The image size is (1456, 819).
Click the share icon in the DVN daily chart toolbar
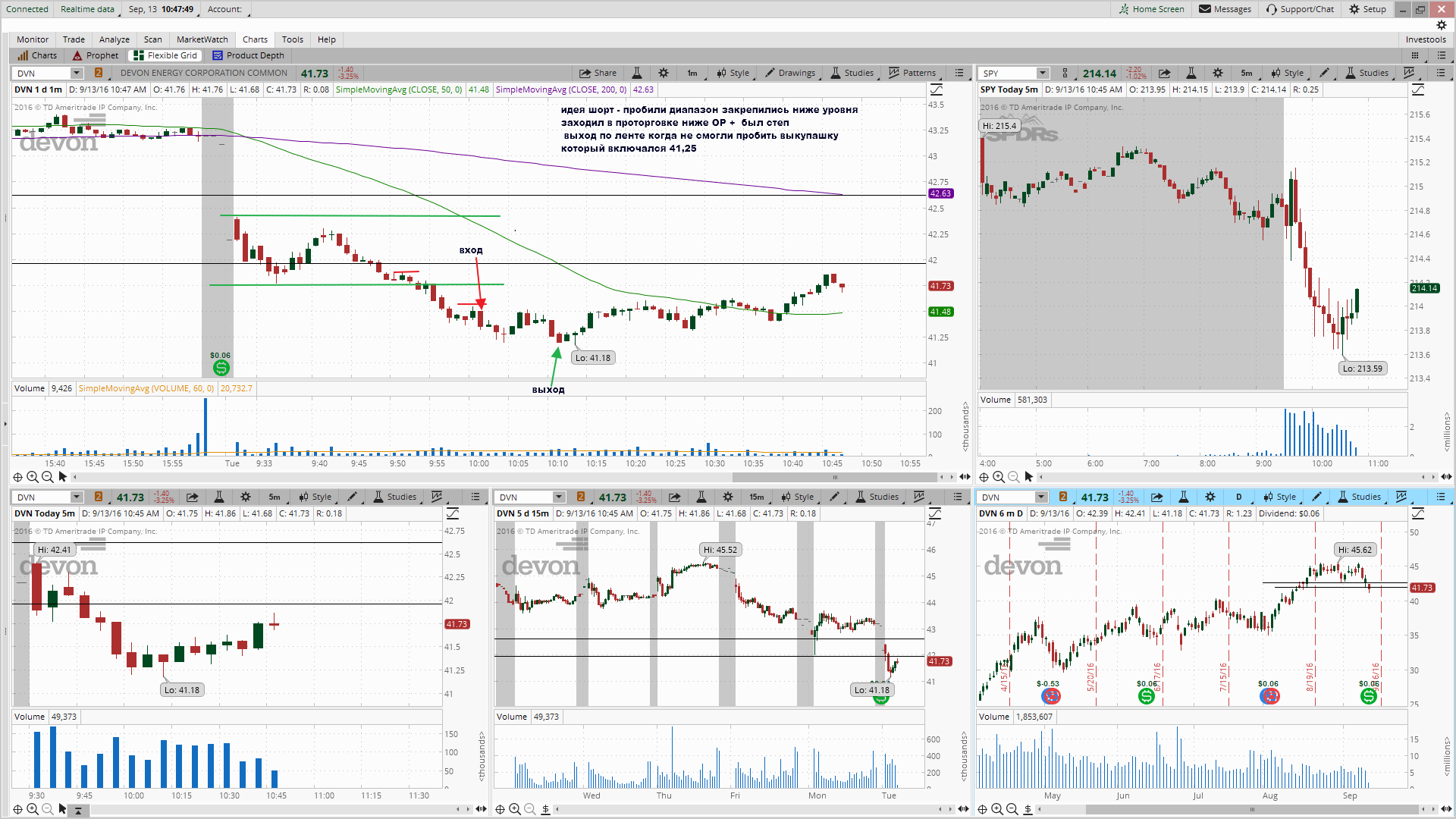[x=1156, y=497]
